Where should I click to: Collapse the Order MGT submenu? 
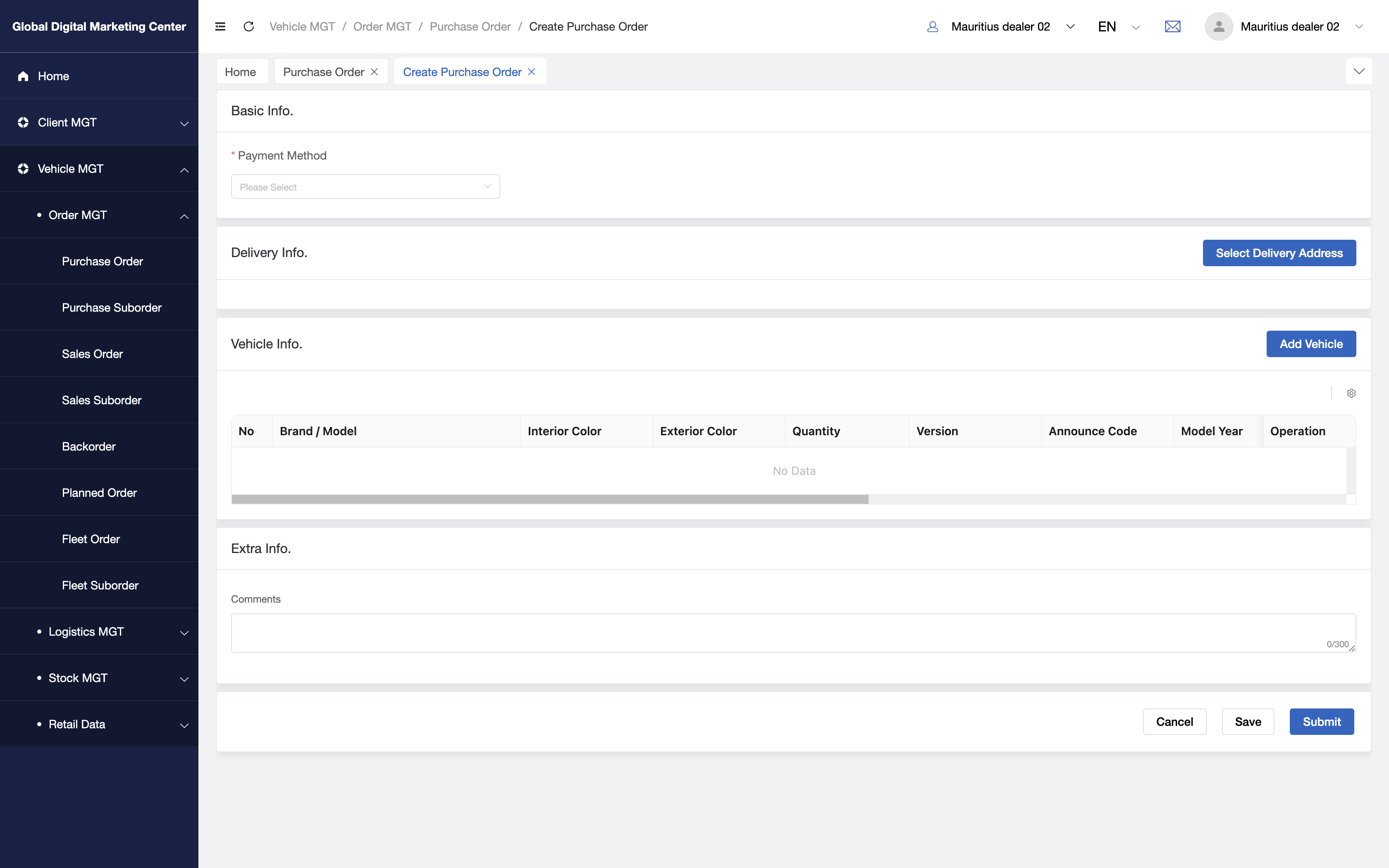click(184, 217)
